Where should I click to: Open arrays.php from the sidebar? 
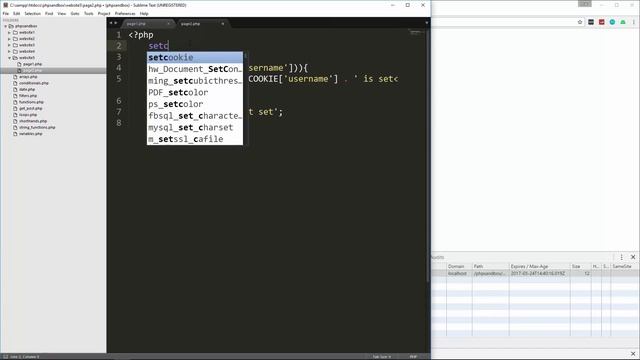[x=28, y=77]
